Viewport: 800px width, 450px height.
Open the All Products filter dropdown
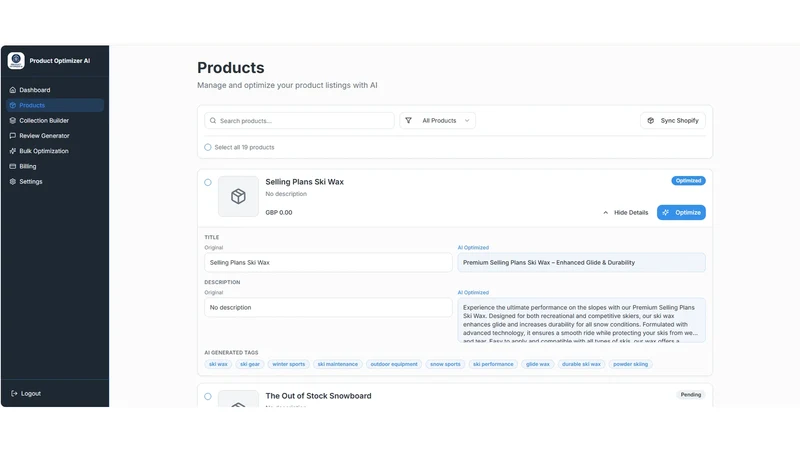[x=438, y=120]
